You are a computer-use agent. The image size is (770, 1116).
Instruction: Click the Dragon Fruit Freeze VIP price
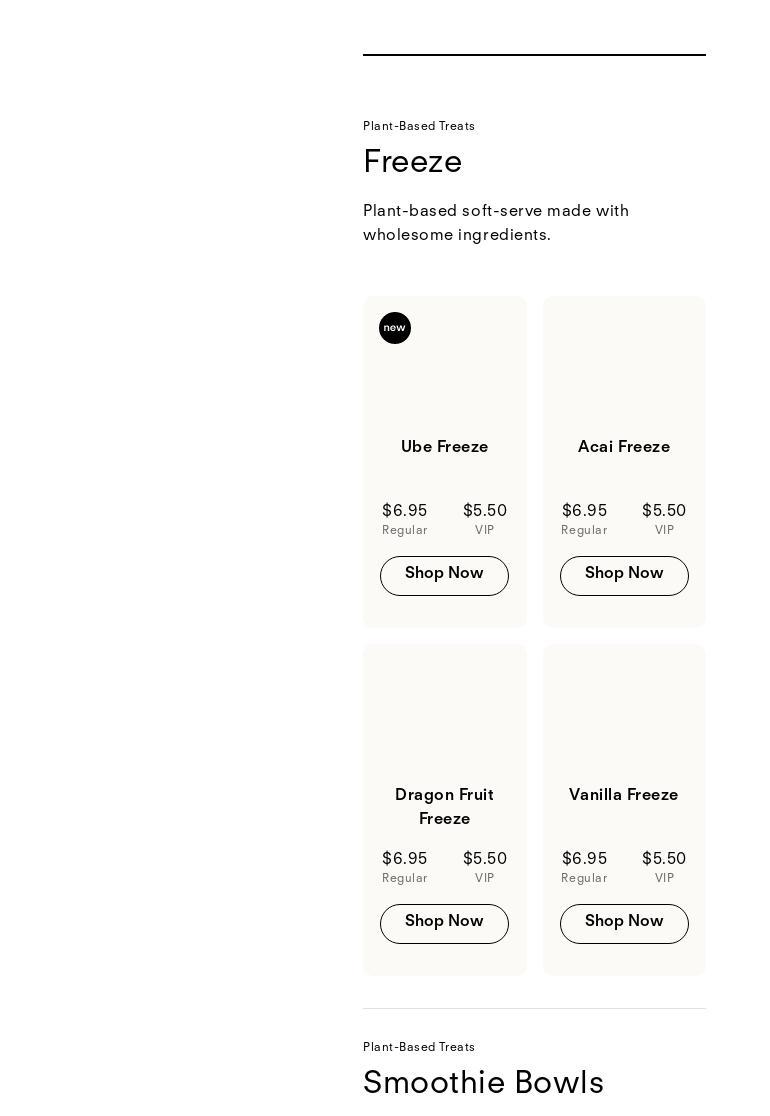pyautogui.click(x=485, y=859)
